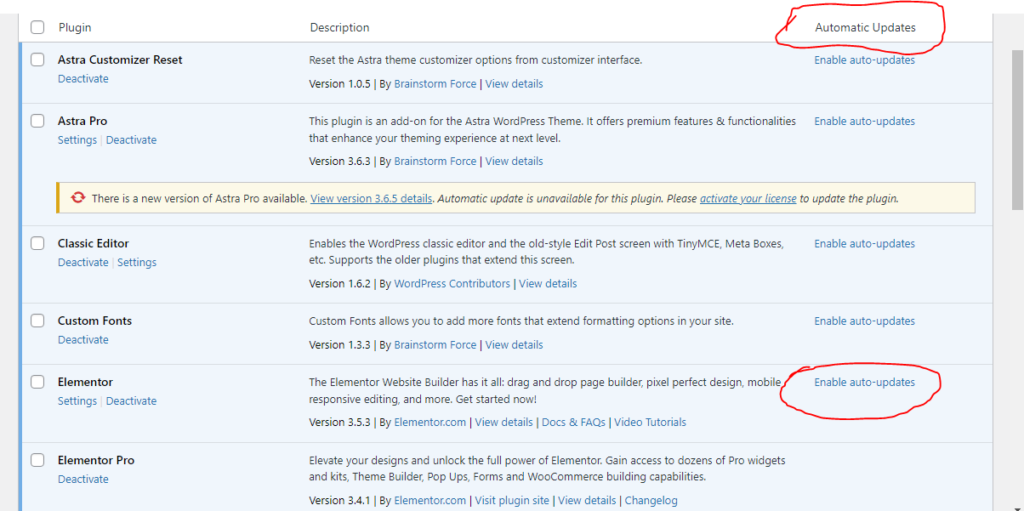The image size is (1024, 511).
Task: Check the Classic Editor plugin checkbox
Action: [37, 243]
